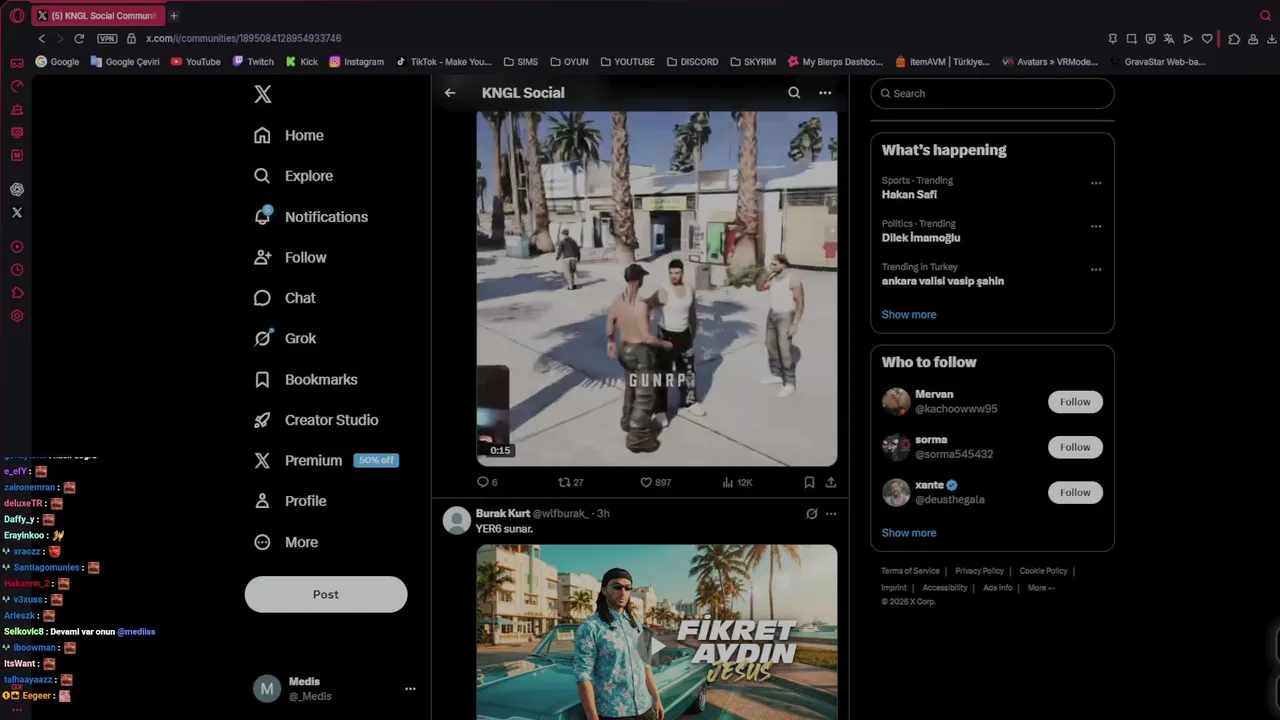Screen dimensions: 1280x720
Task: Share the GUNRP video post
Action: click(831, 482)
